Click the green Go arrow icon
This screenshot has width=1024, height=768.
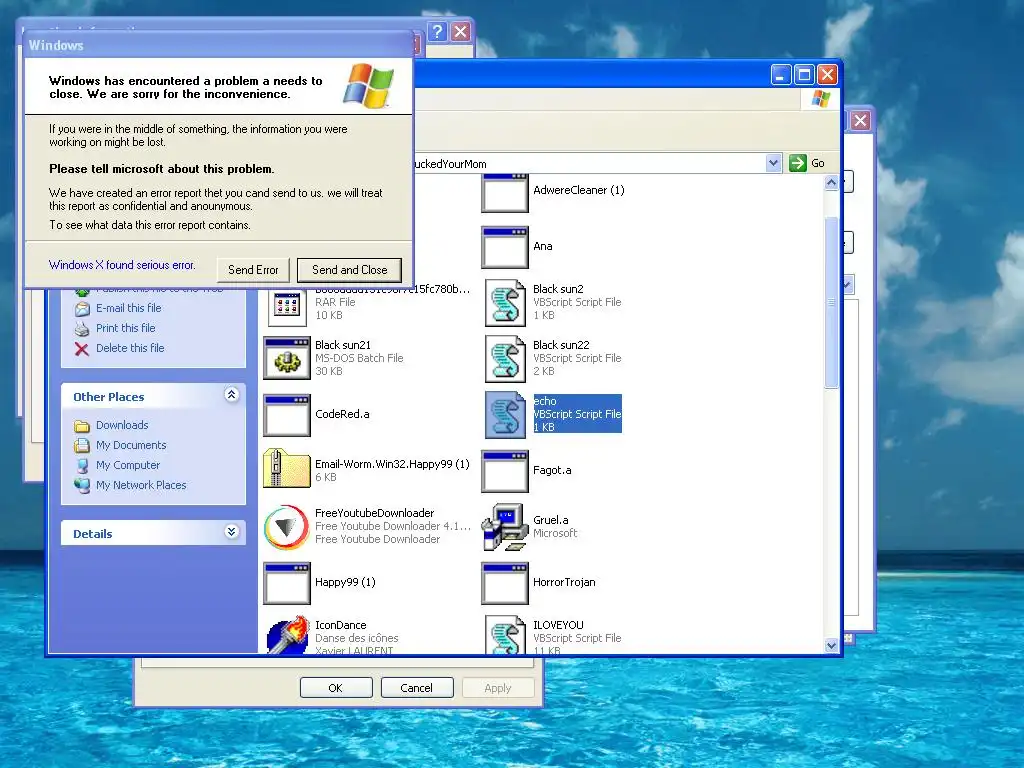797,163
